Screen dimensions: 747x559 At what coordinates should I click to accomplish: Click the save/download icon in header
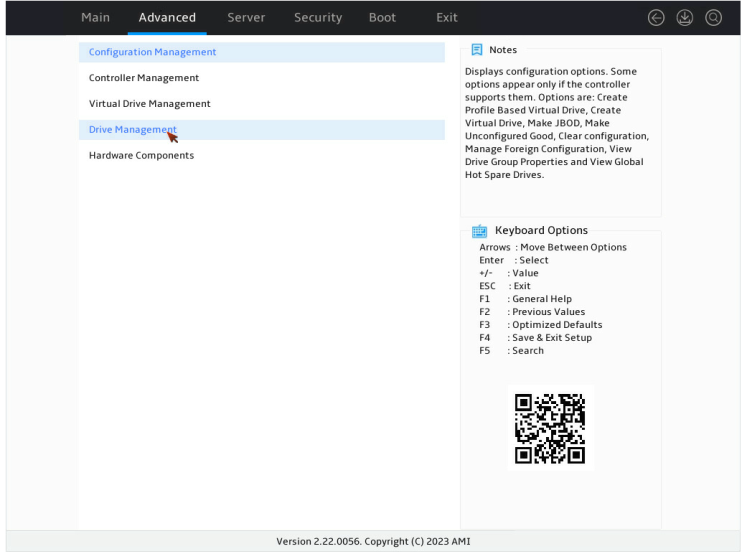(685, 18)
